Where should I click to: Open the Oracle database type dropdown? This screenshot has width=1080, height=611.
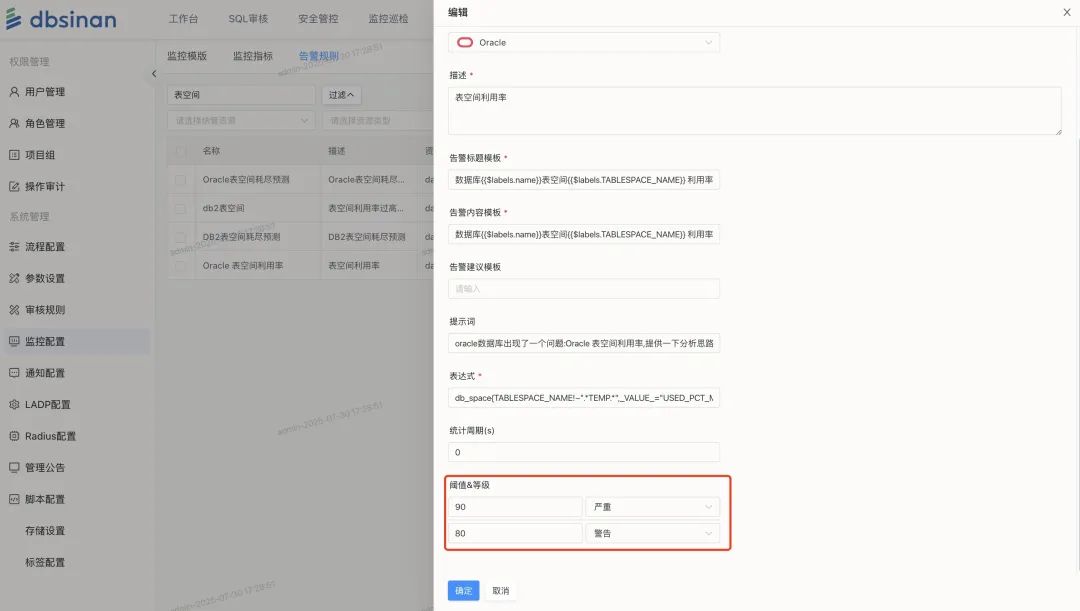(583, 43)
